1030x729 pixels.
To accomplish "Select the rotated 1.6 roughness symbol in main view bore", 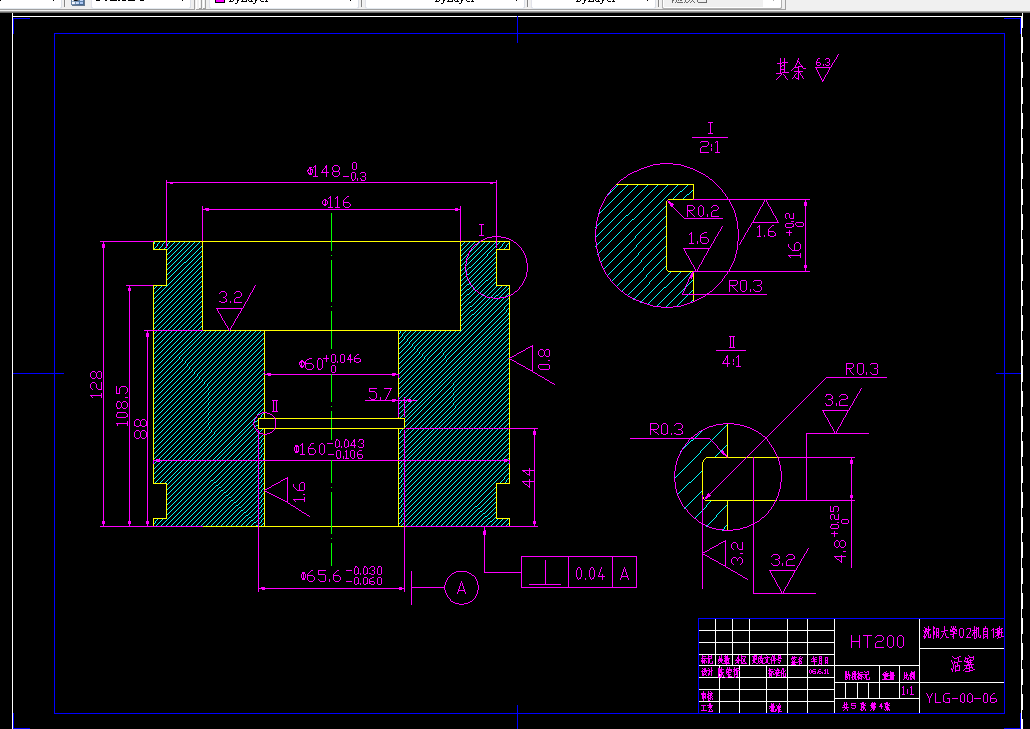I will point(288,495).
